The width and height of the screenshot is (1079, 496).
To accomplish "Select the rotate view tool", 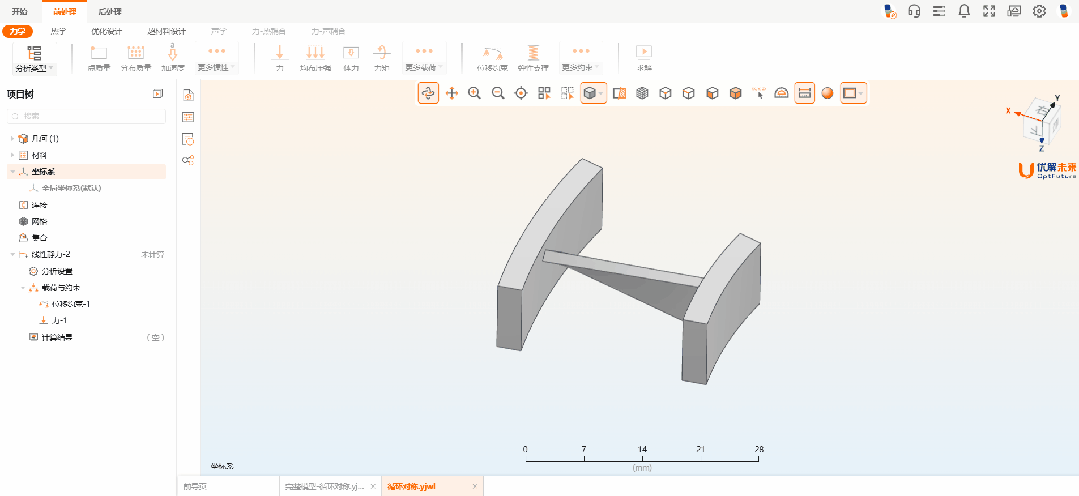I will [x=428, y=93].
